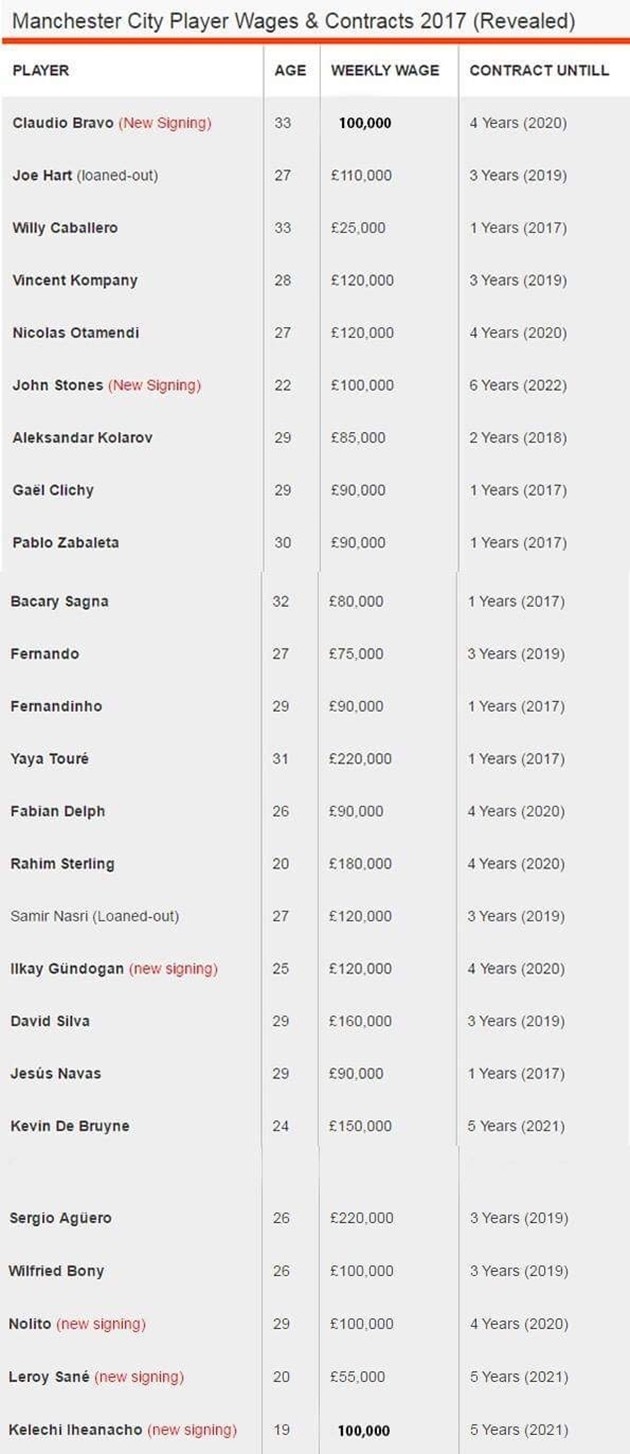Open the Yaya Touré player entry
The height and width of the screenshot is (1454, 630).
[49, 759]
